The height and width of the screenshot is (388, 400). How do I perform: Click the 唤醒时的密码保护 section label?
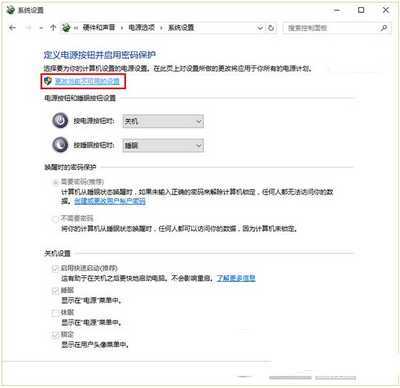[70, 167]
